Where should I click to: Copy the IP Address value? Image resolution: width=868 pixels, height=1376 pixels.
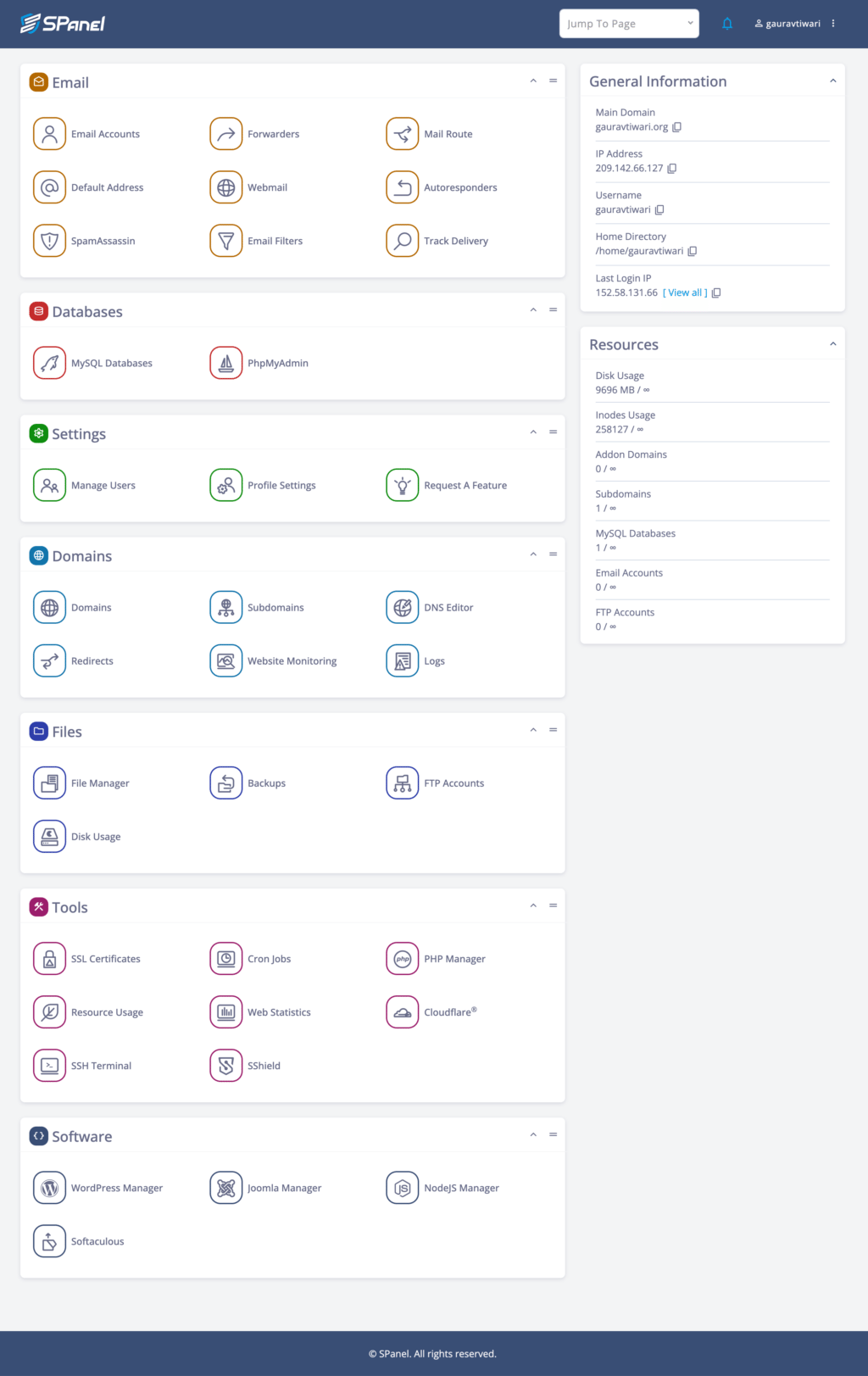tap(672, 169)
